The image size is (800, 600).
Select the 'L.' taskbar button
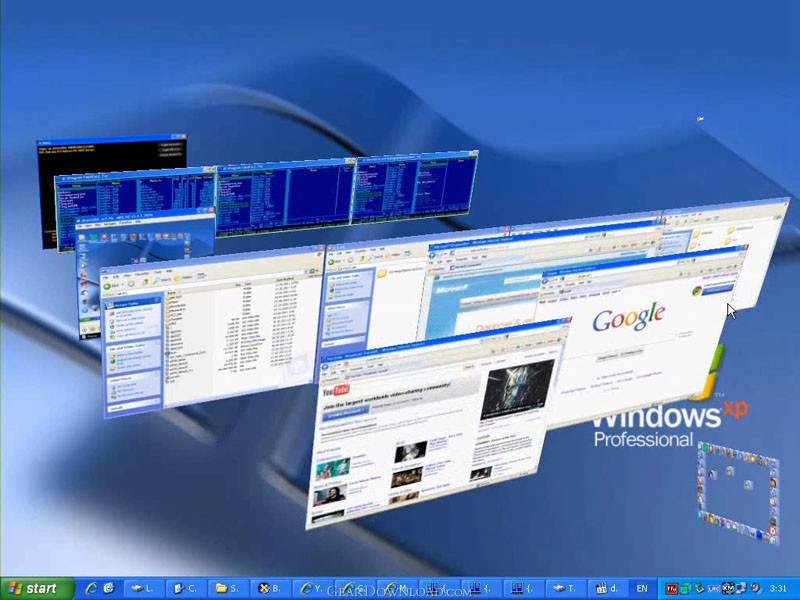[x=142, y=588]
